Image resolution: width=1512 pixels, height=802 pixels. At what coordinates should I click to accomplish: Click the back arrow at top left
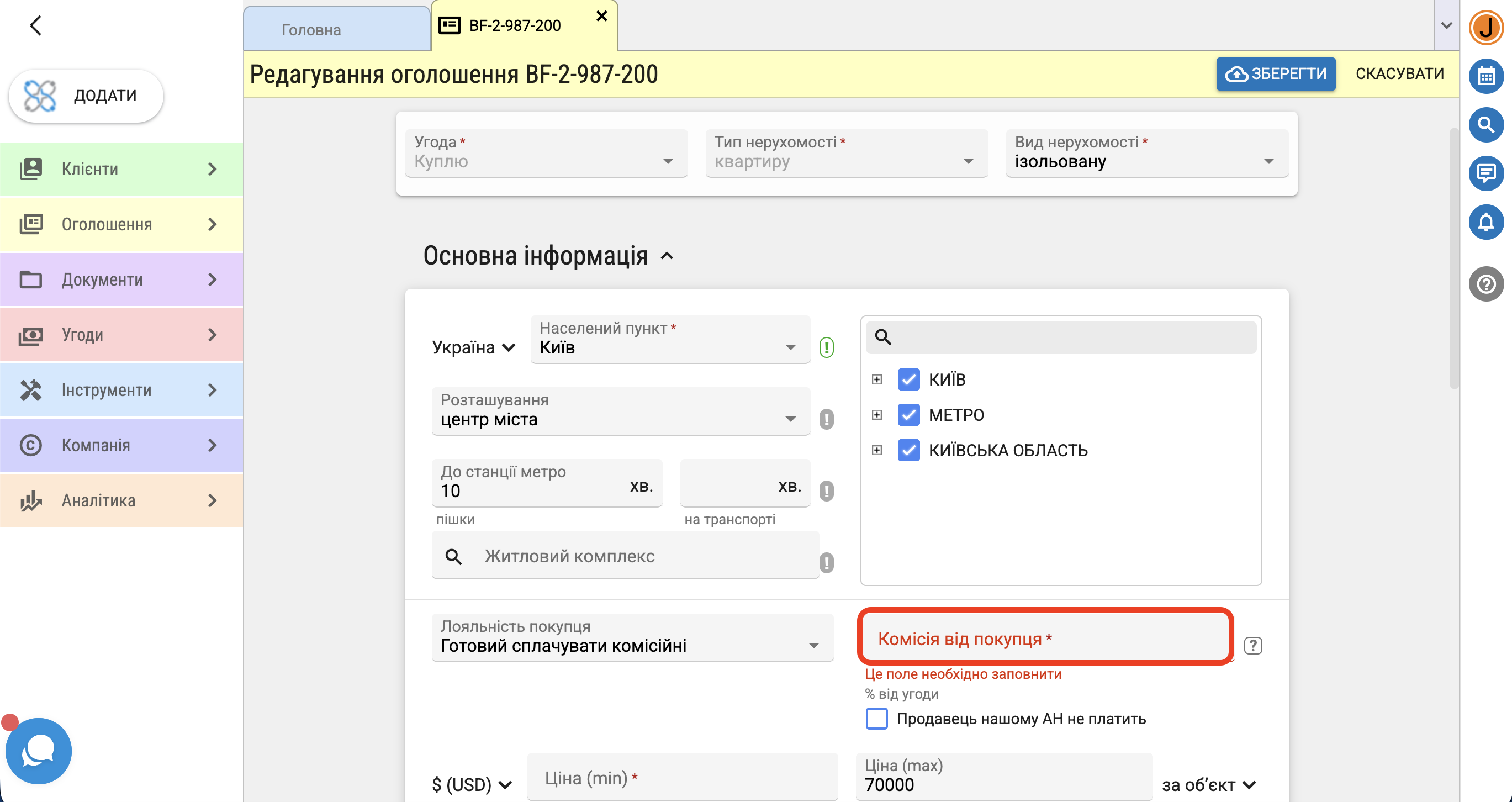click(x=36, y=25)
